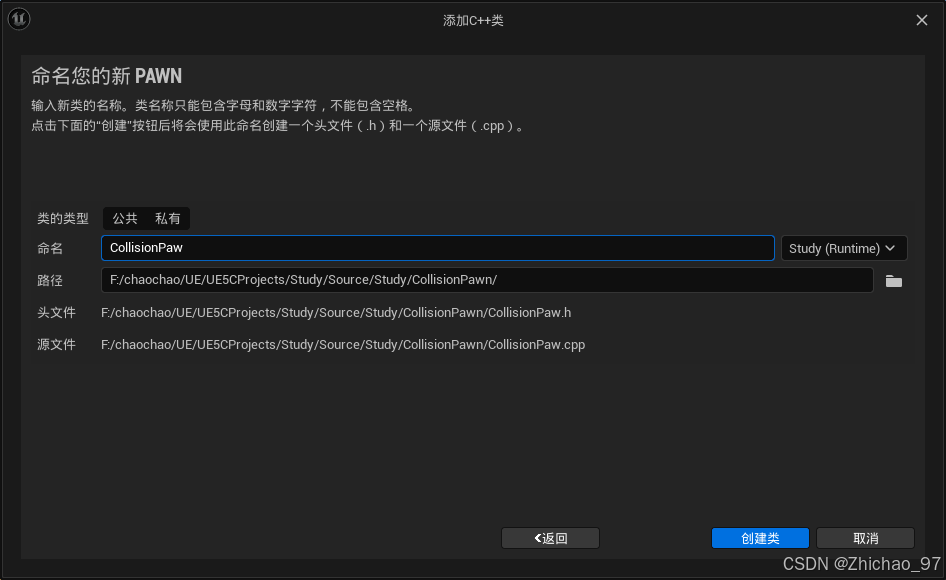Click the 源文件 label
Image resolution: width=946 pixels, height=580 pixels.
point(56,345)
